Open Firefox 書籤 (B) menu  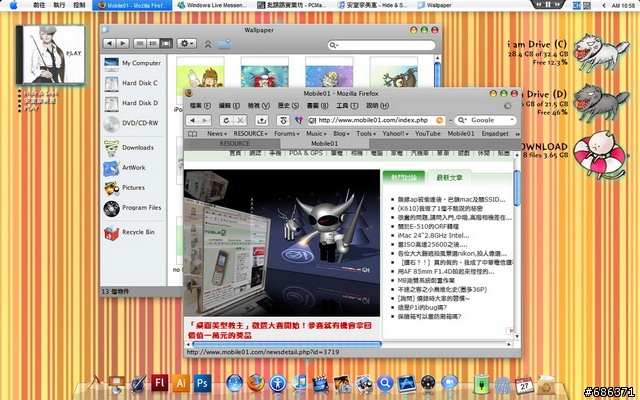pos(317,106)
